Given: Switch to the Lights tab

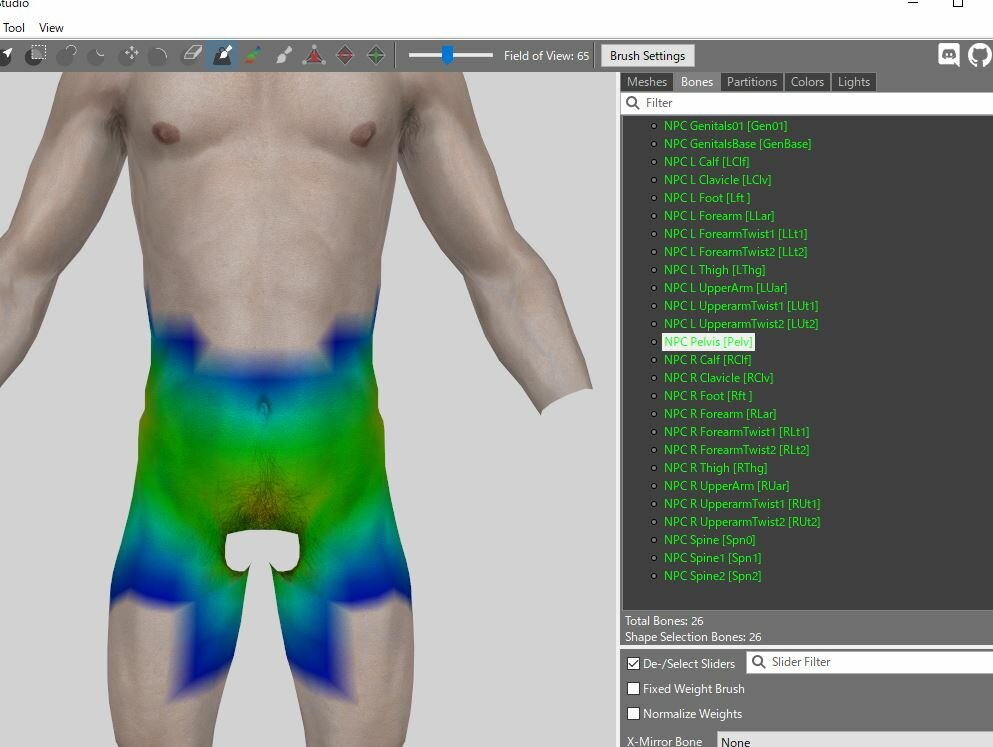Looking at the screenshot, I should [x=854, y=82].
